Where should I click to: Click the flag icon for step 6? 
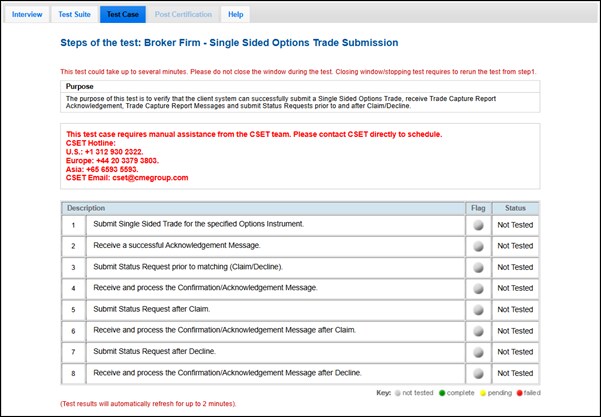pos(478,330)
